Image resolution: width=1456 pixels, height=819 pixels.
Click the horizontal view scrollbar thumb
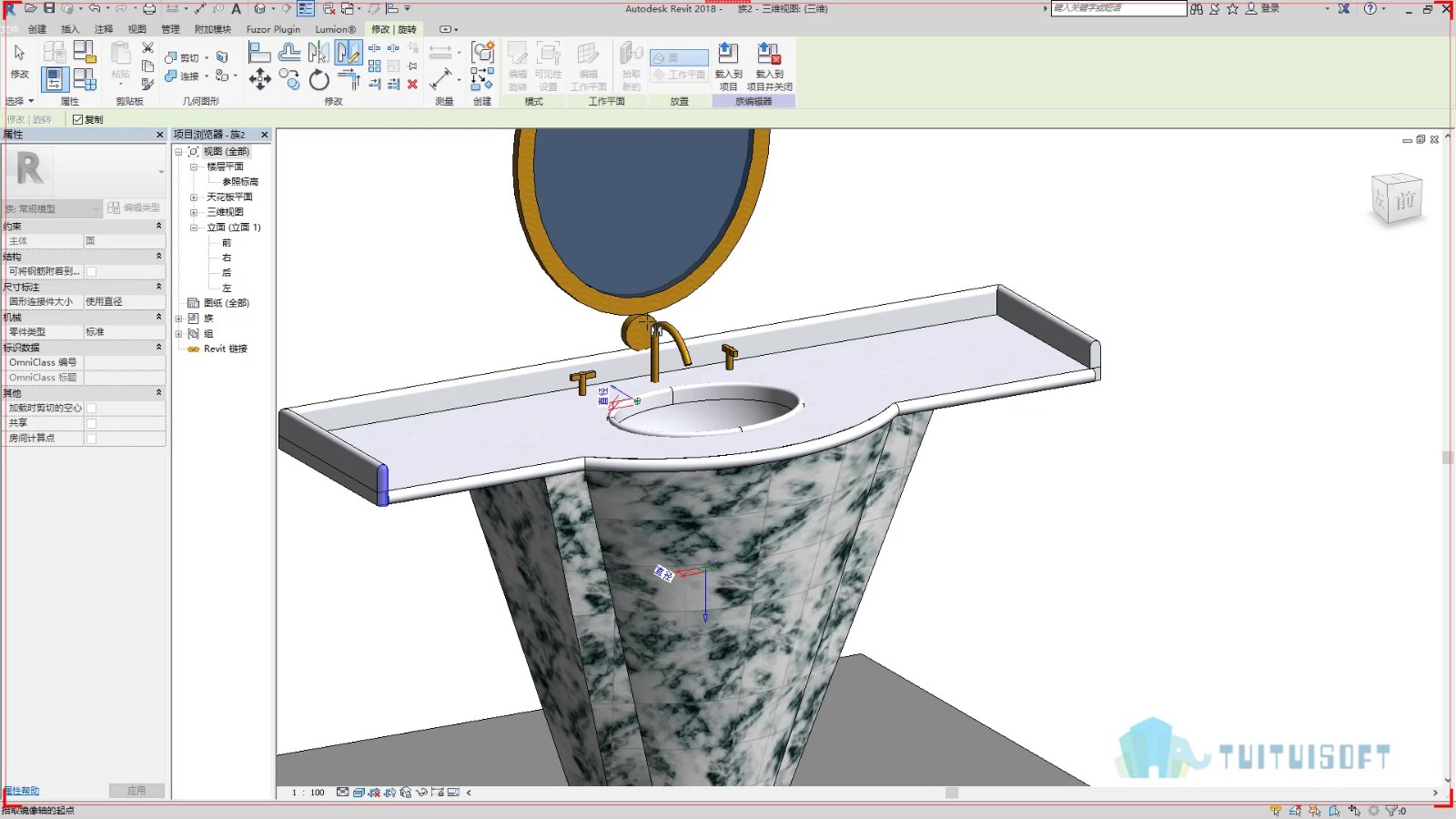pos(952,793)
